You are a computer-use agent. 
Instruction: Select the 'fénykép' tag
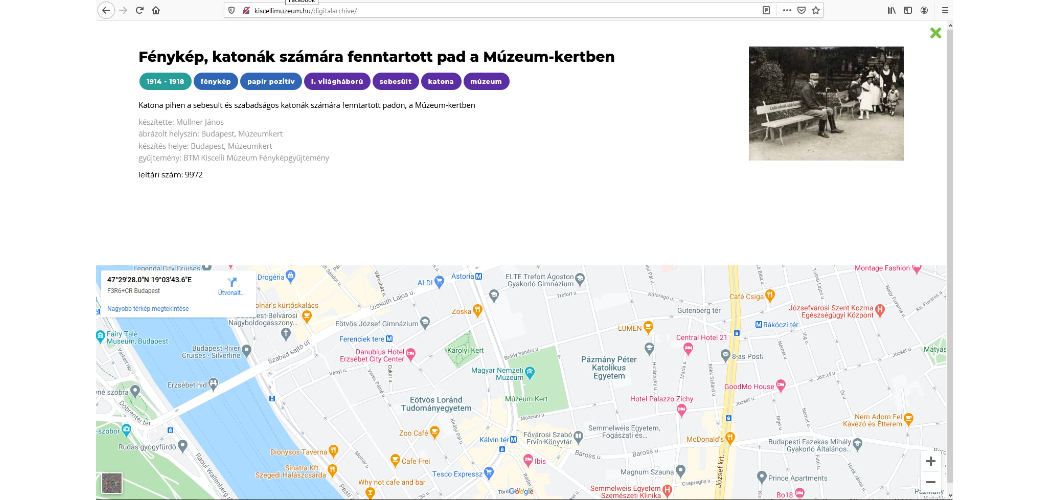pos(215,81)
